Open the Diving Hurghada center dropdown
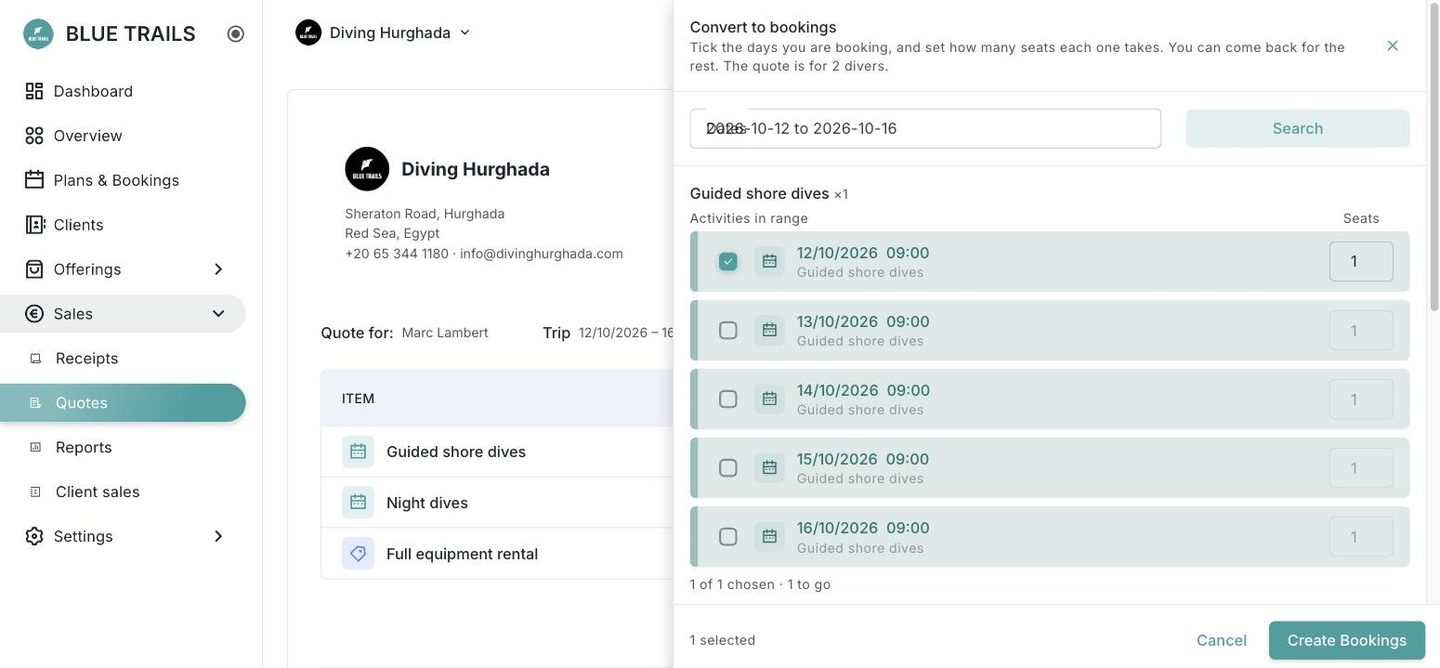1440x668 pixels. pyautogui.click(x=384, y=33)
